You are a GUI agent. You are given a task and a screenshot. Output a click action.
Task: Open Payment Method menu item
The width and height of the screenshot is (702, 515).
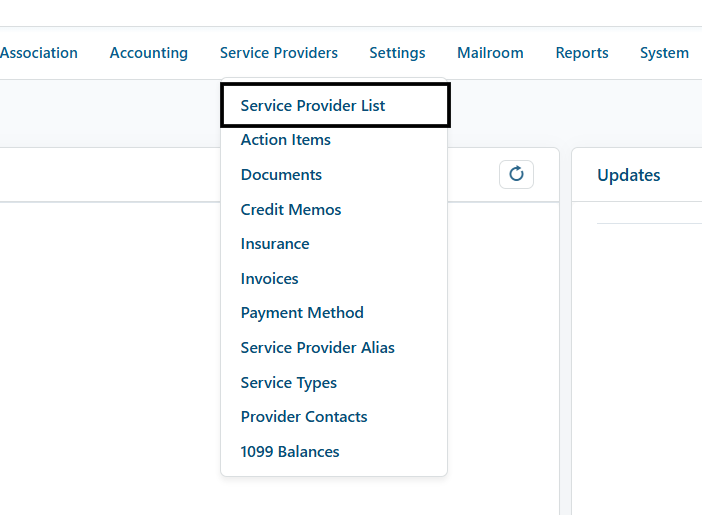pyautogui.click(x=302, y=313)
